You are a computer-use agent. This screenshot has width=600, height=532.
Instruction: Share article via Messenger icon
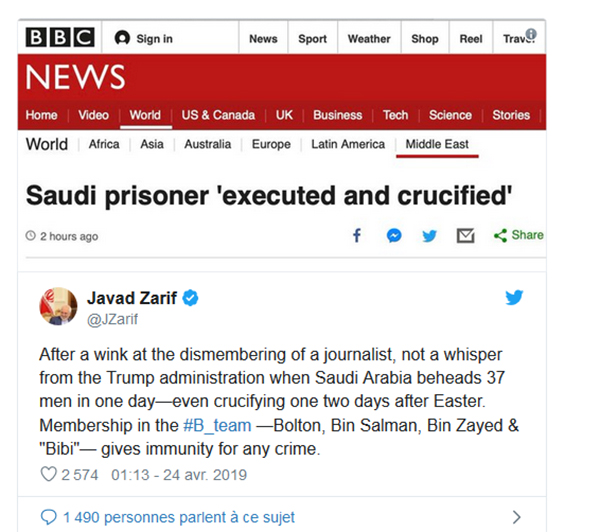click(394, 236)
